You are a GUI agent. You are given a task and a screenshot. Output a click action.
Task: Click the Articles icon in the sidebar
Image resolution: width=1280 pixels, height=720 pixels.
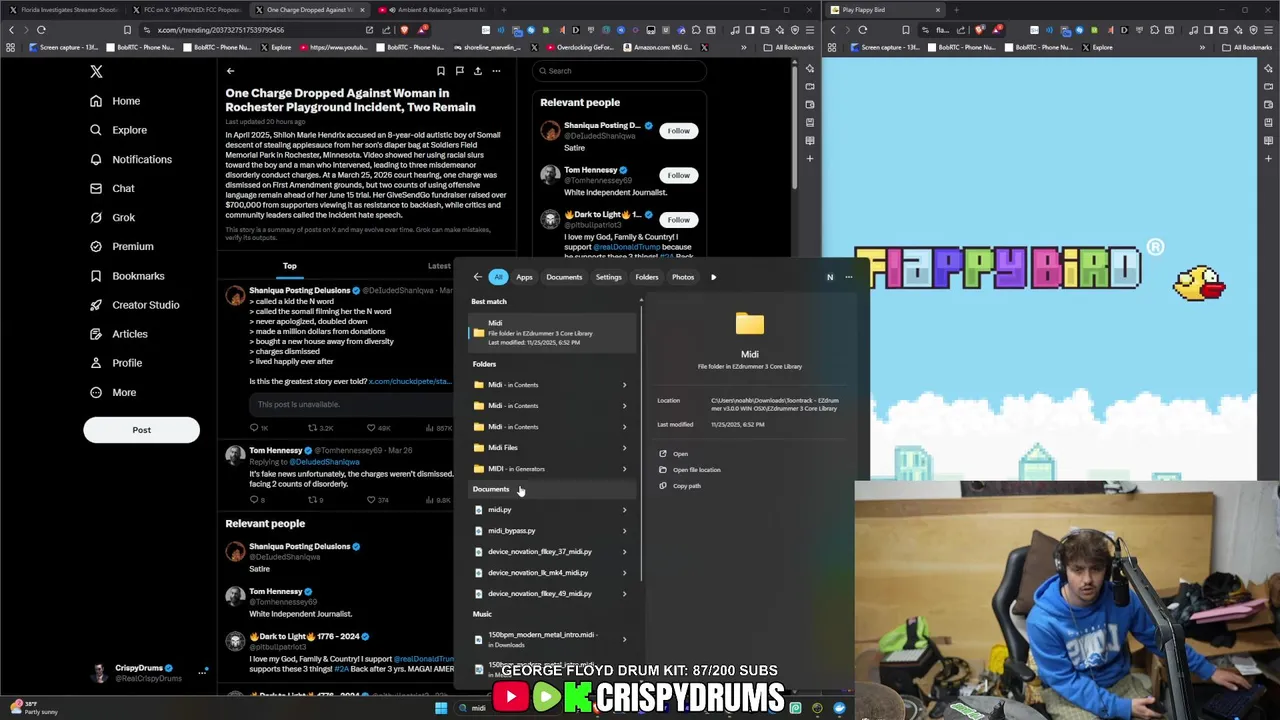coord(96,334)
